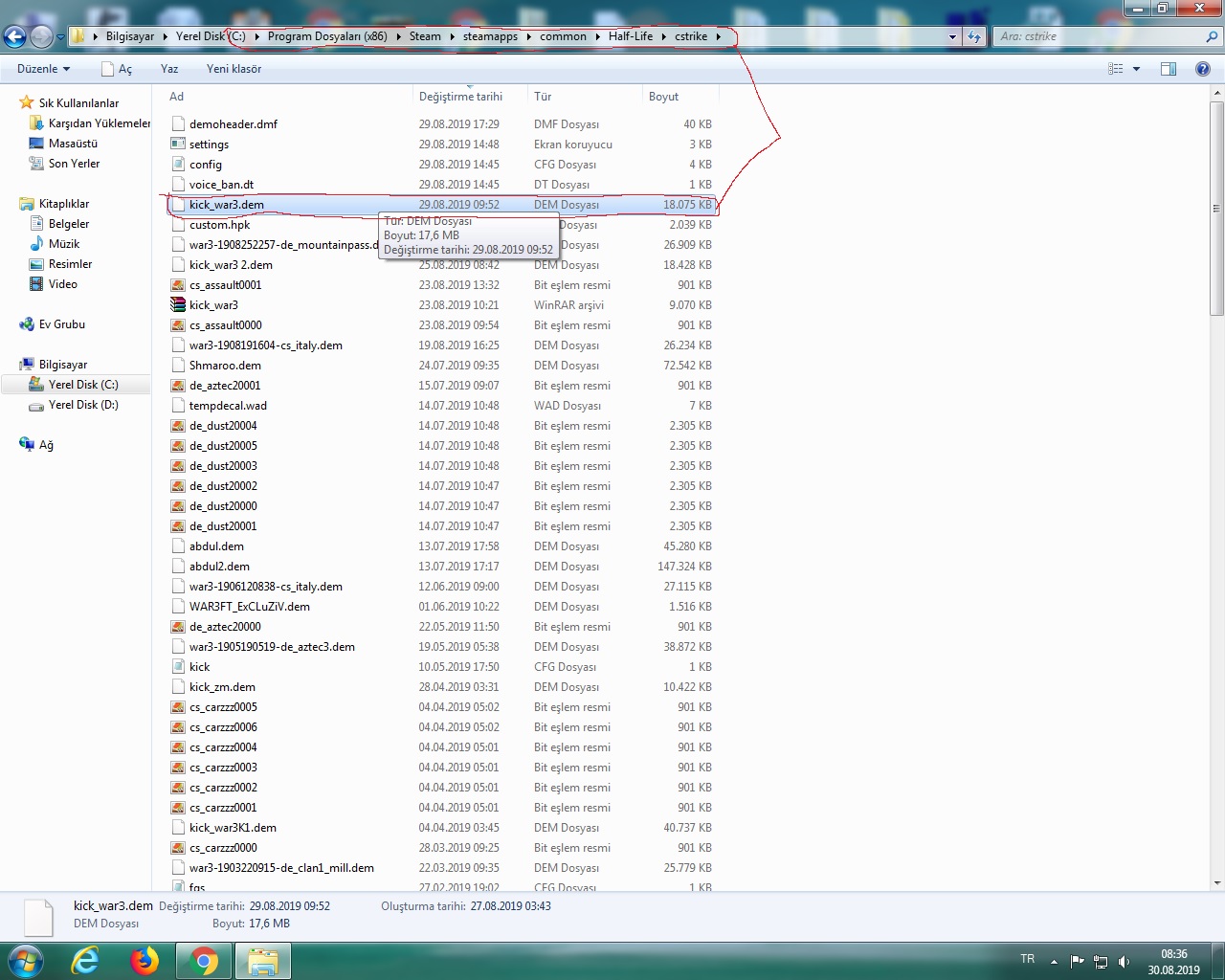Viewport: 1225px width, 980px height.
Task: Select WAR3FT_ExCLuZiV.dem file
Action: tap(249, 607)
